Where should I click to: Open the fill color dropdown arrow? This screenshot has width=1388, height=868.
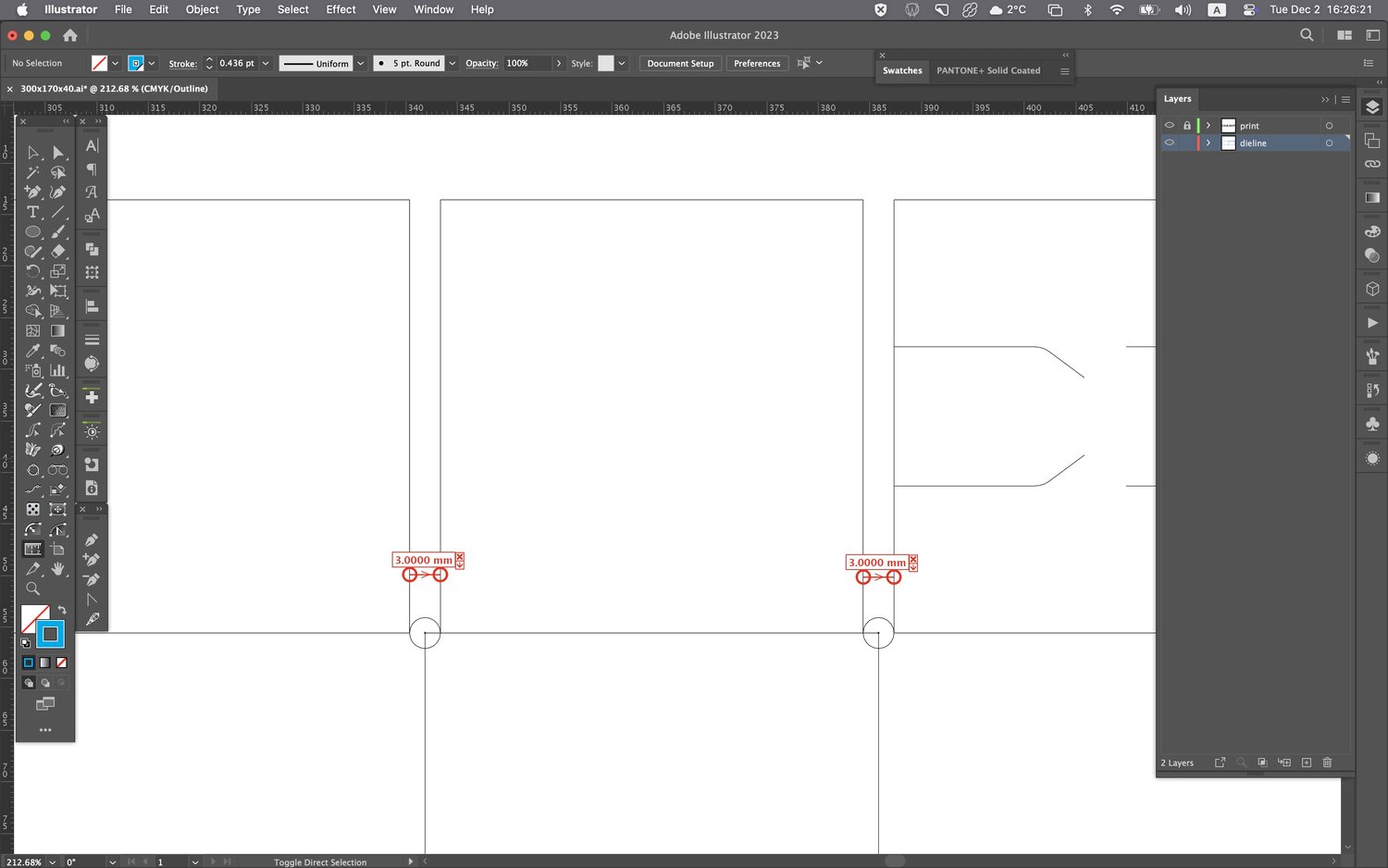click(115, 63)
